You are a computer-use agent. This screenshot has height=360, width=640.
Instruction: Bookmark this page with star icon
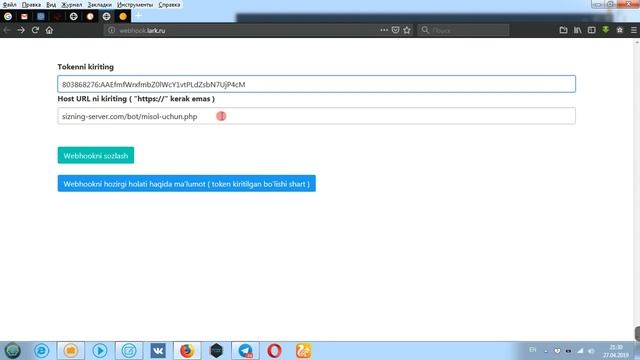(407, 30)
